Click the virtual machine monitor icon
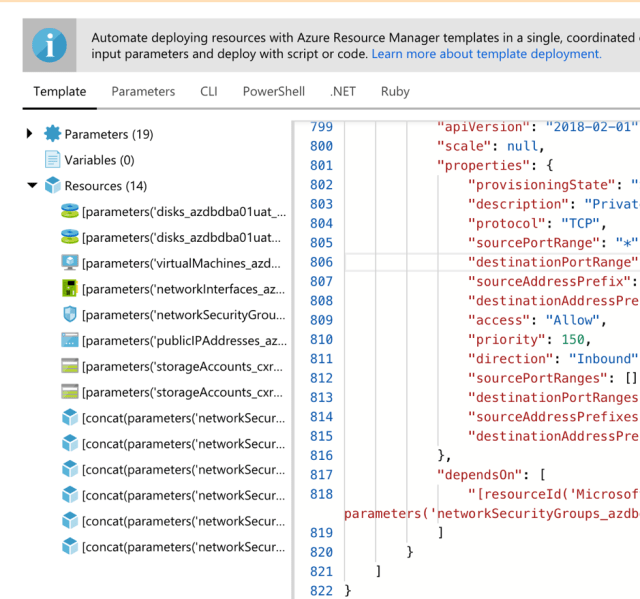The width and height of the screenshot is (640, 599). [x=69, y=263]
